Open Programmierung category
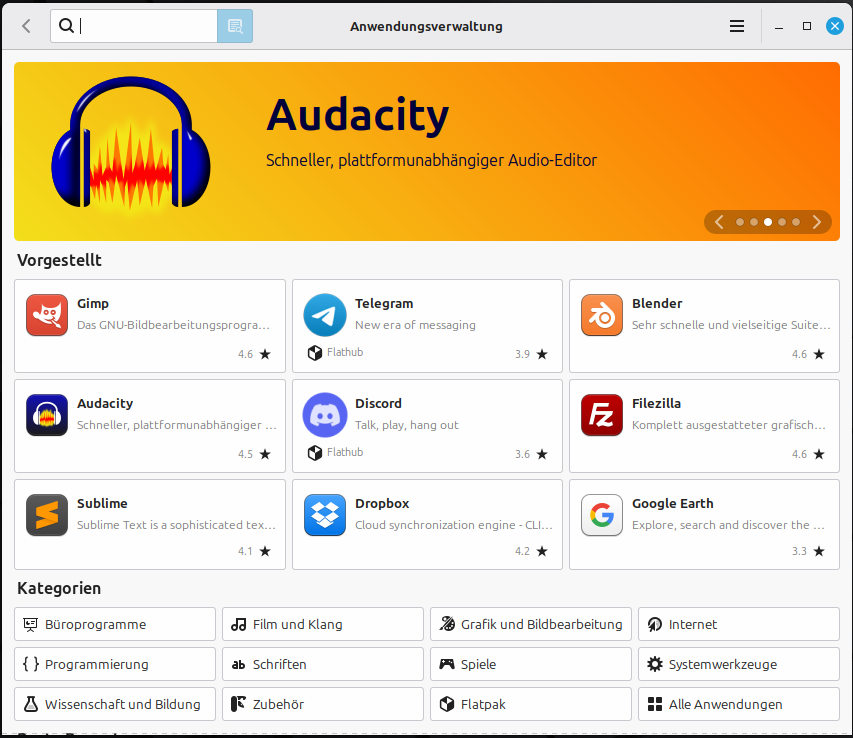This screenshot has width=853, height=738. pos(115,664)
